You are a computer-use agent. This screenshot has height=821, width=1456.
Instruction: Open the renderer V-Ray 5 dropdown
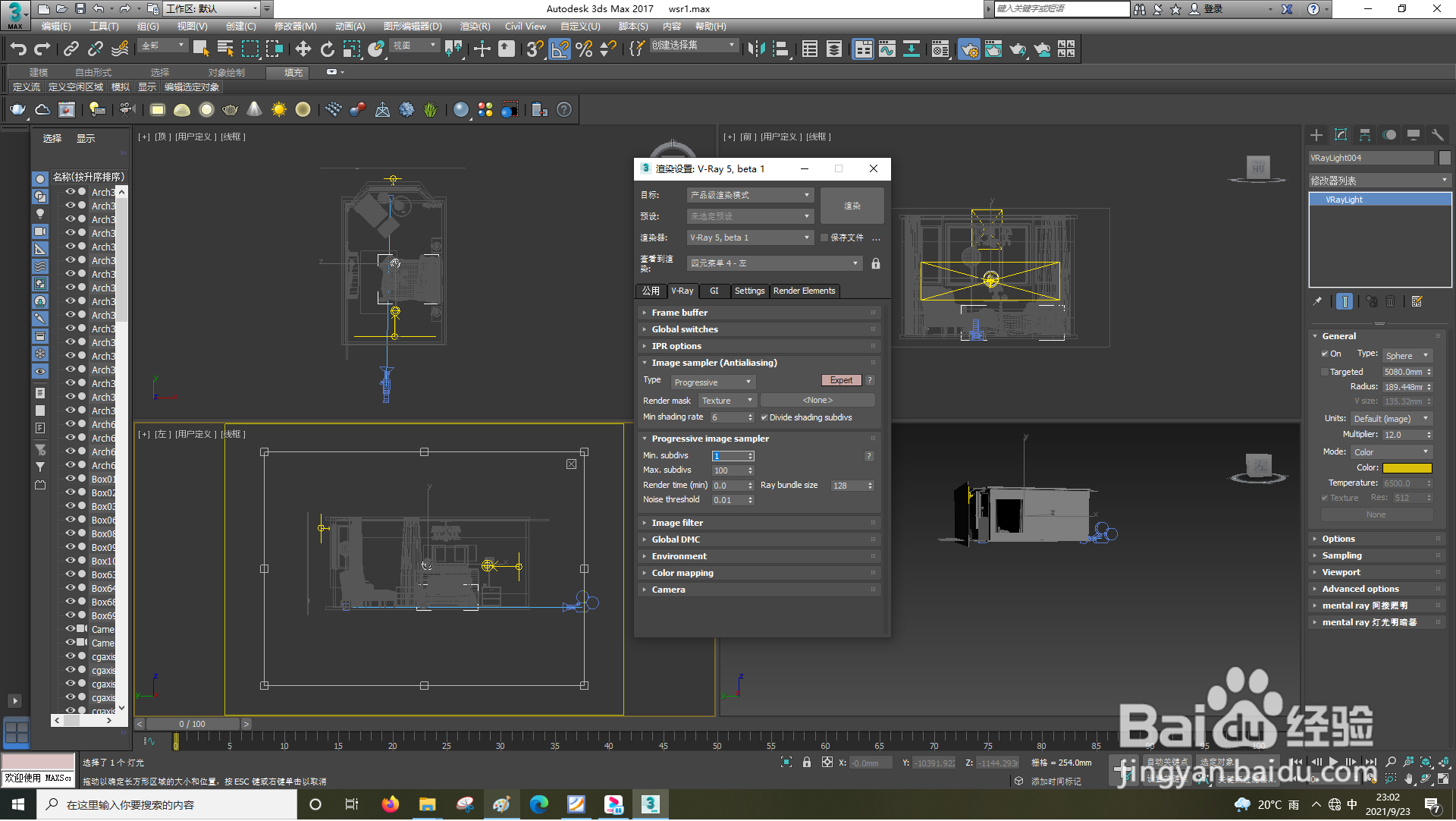tap(750, 237)
